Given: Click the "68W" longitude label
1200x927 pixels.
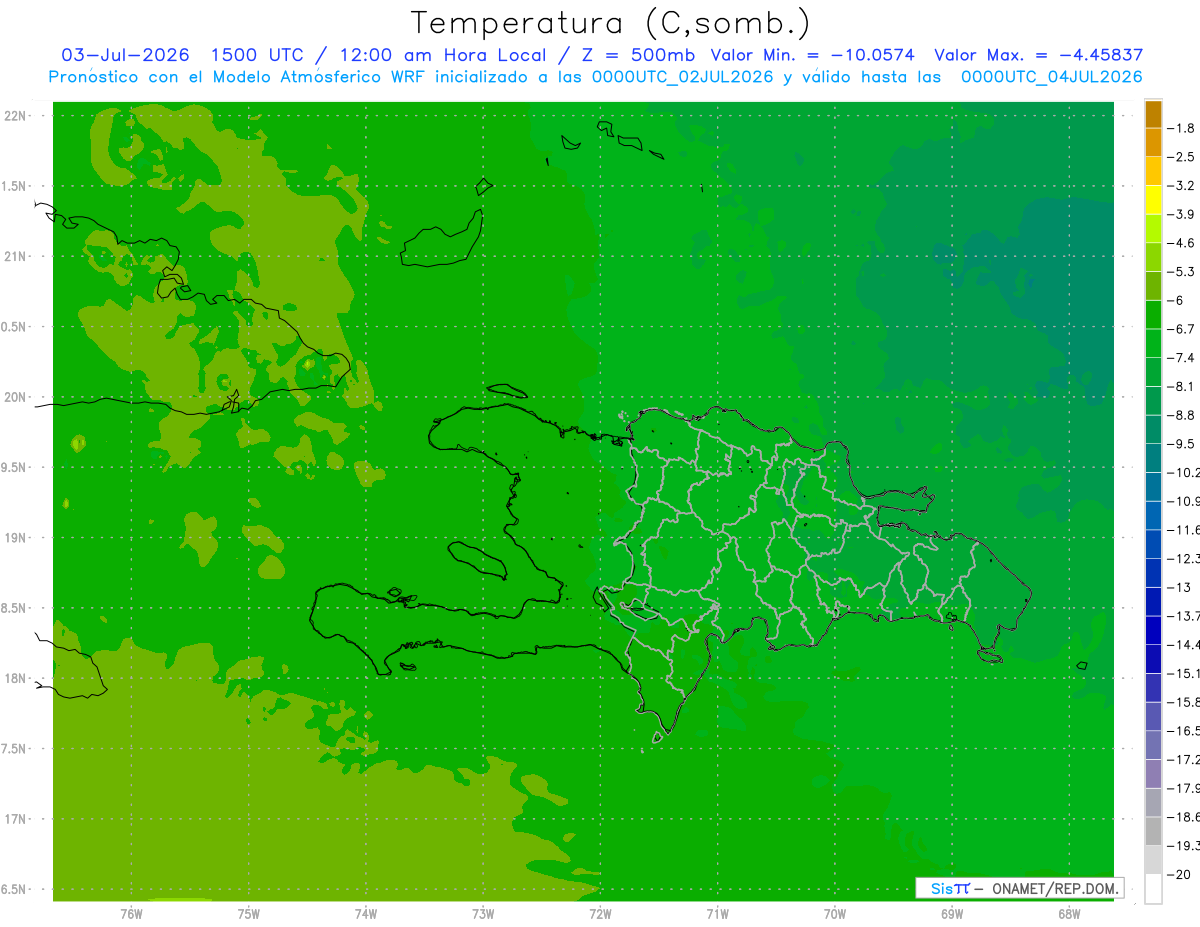Looking at the screenshot, I should pyautogui.click(x=1068, y=914).
